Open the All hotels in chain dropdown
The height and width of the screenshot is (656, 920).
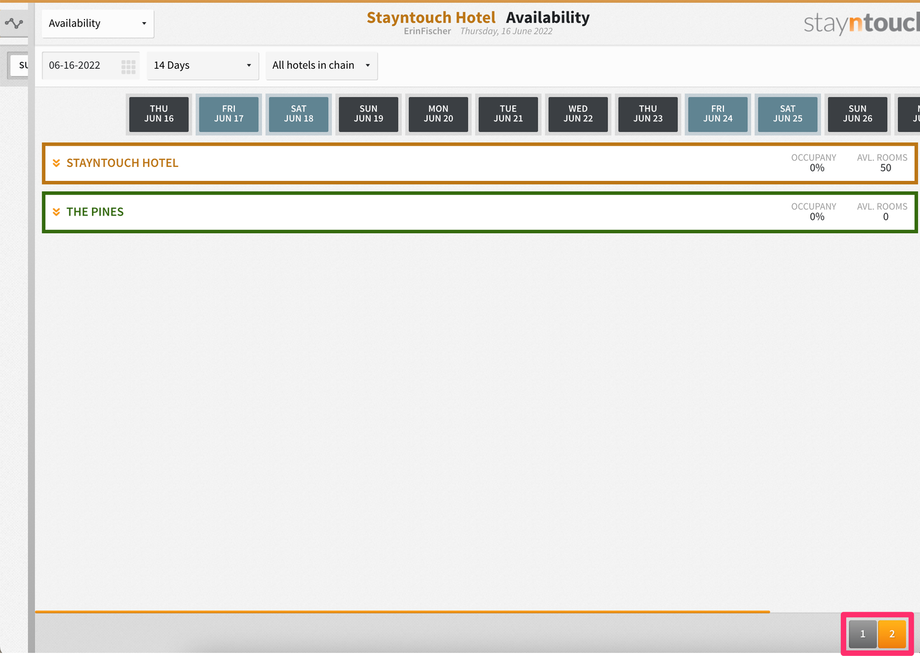(321, 65)
